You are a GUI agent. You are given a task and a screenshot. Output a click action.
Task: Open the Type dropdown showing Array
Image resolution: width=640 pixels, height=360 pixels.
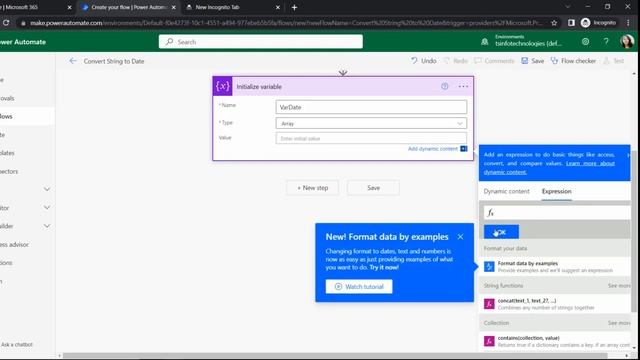click(x=371, y=123)
